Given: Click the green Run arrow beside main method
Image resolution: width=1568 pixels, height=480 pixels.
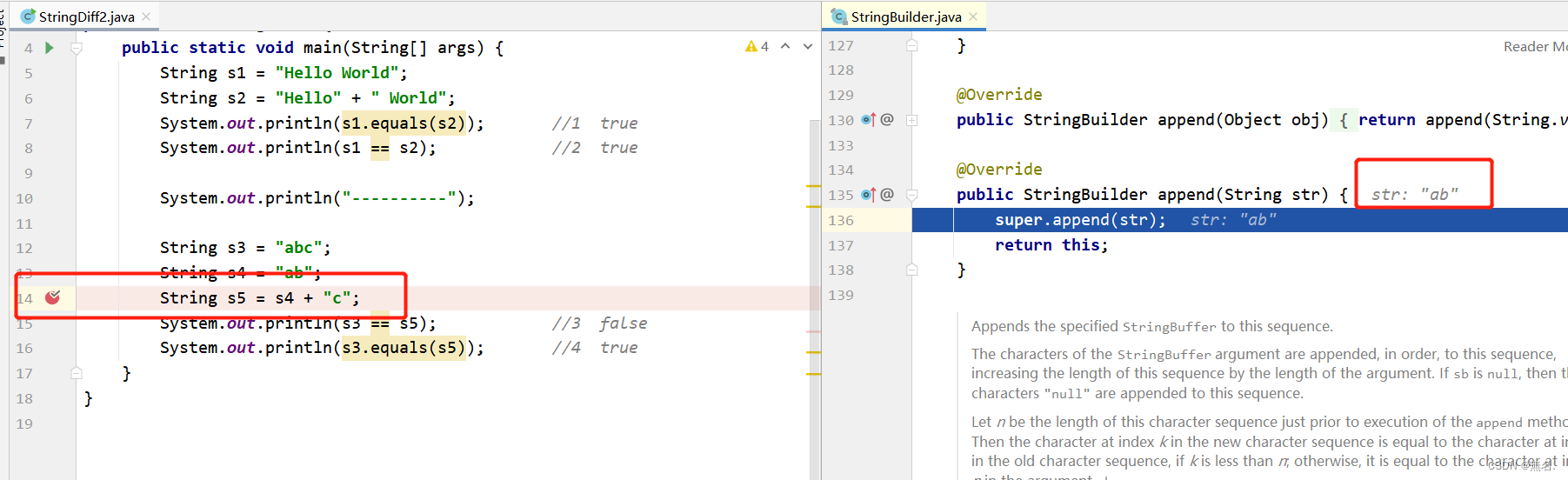Looking at the screenshot, I should pyautogui.click(x=50, y=48).
